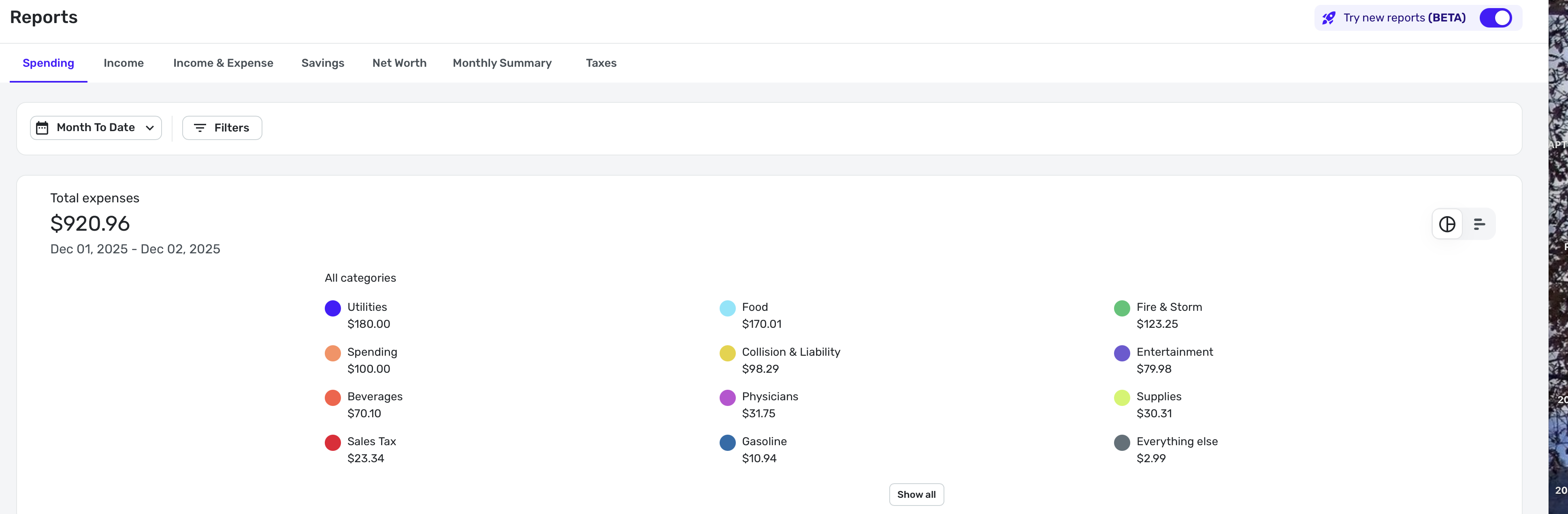This screenshot has height=514, width=1568.
Task: Switch to pie chart view
Action: pyautogui.click(x=1447, y=225)
